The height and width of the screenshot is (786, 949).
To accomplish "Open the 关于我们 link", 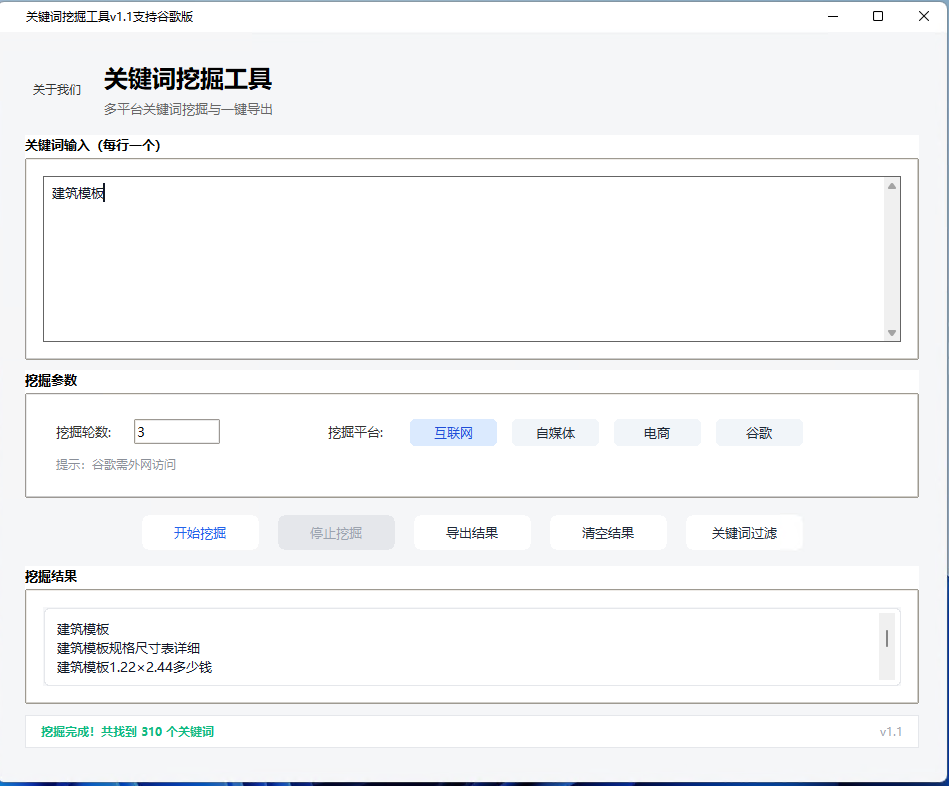I will coord(57,90).
